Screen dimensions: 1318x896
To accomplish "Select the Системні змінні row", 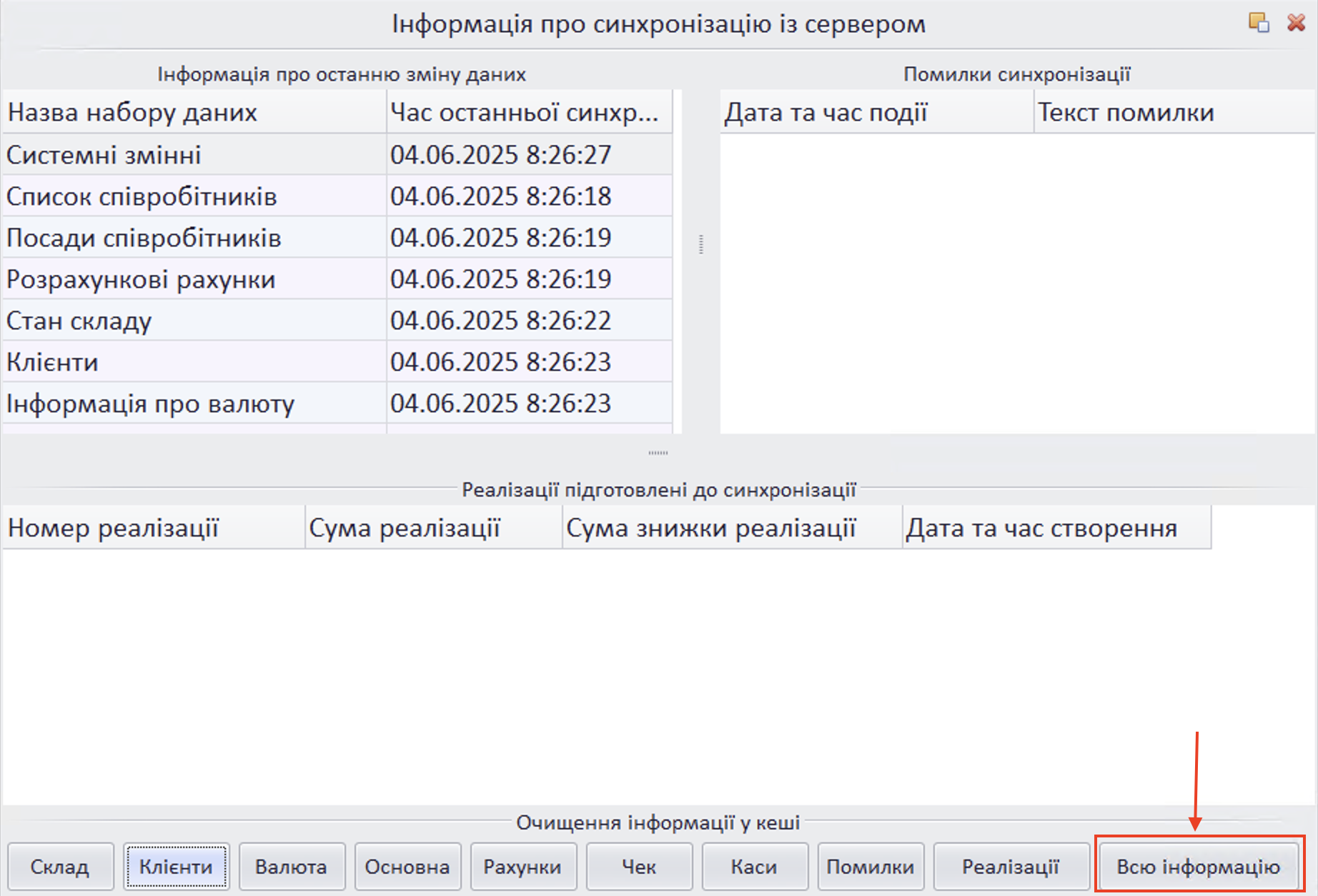I will [194, 155].
